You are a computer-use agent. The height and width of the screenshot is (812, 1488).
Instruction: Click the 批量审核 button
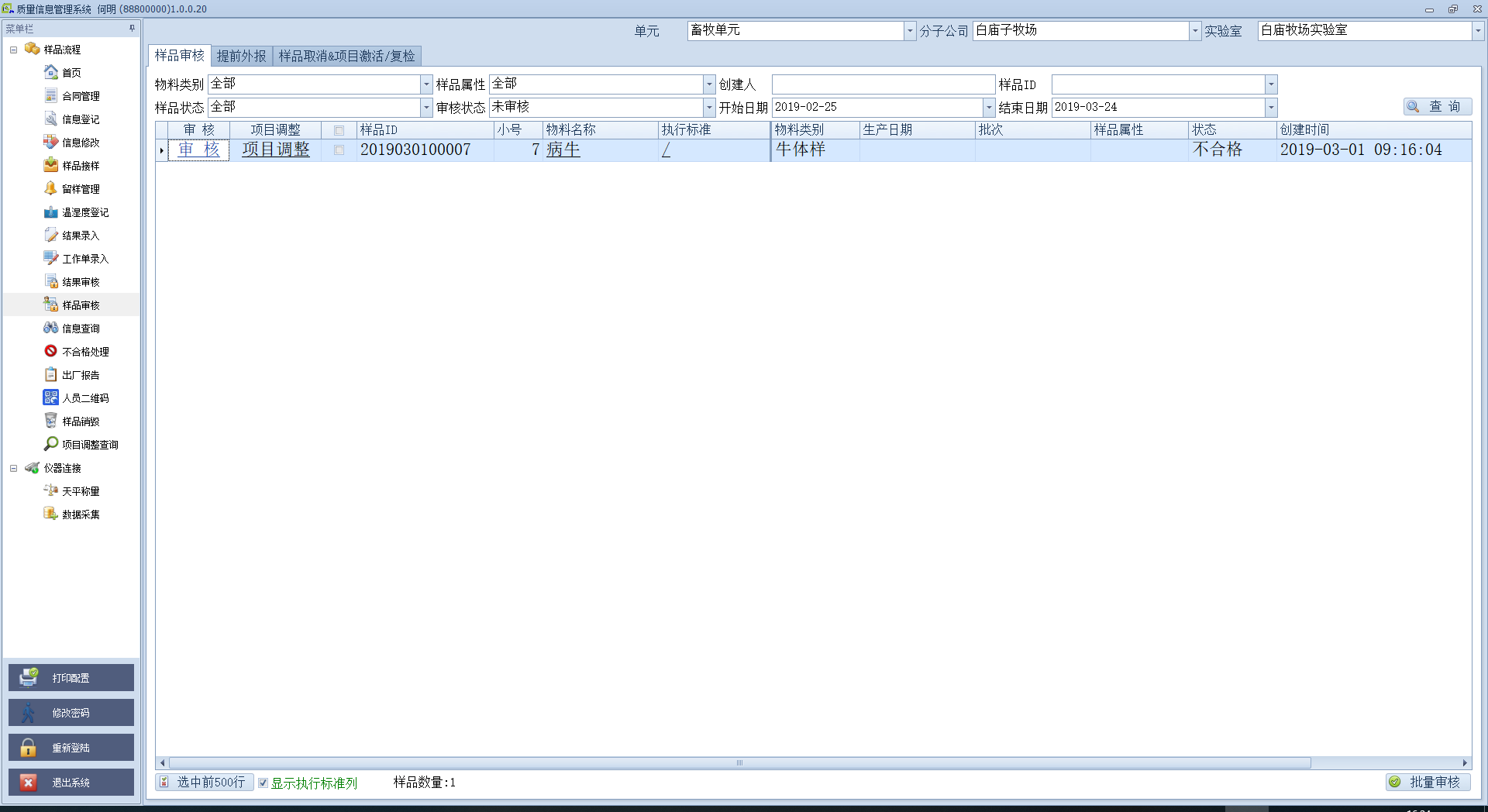tap(1428, 783)
